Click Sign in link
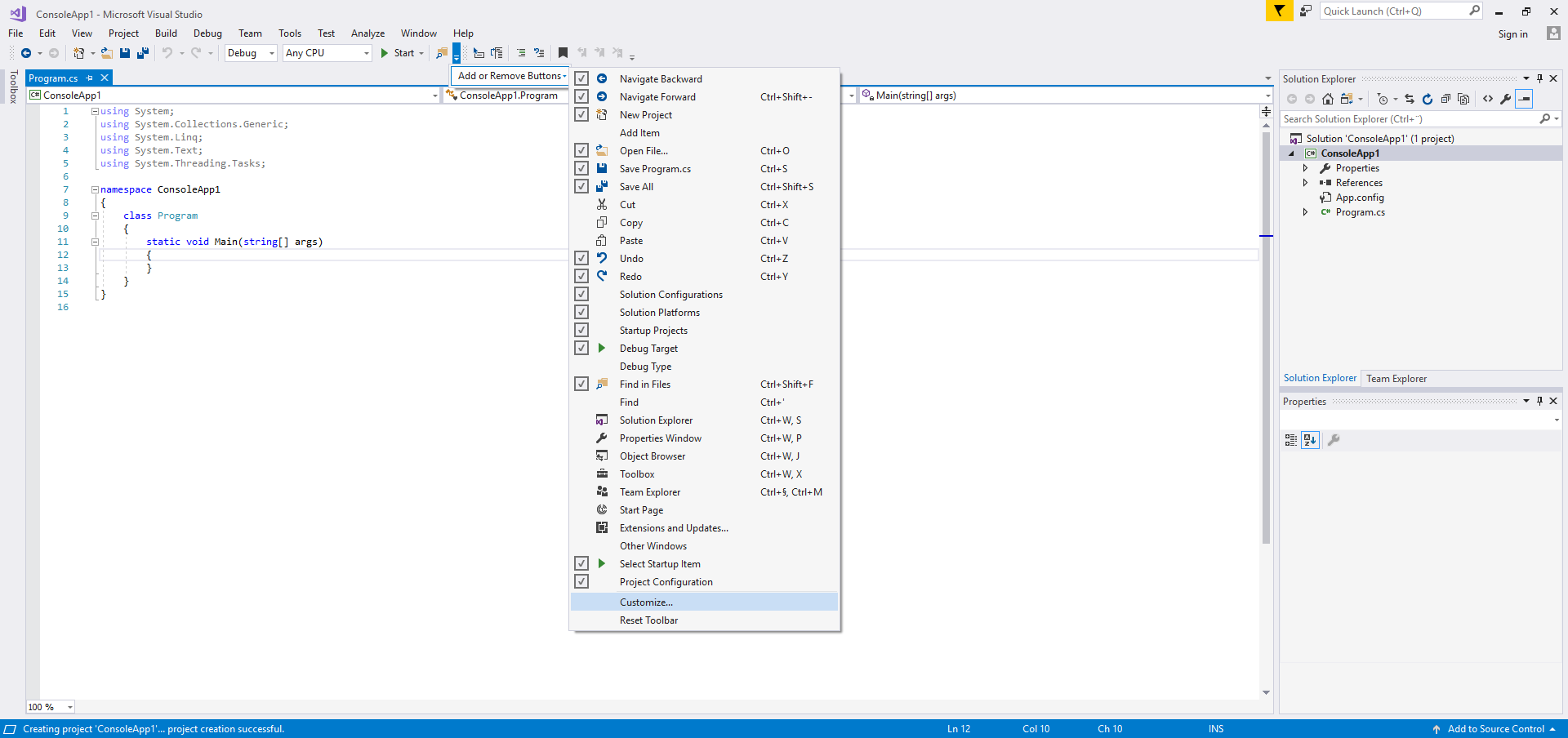Screen dimensions: 1568x738 [x=1512, y=34]
